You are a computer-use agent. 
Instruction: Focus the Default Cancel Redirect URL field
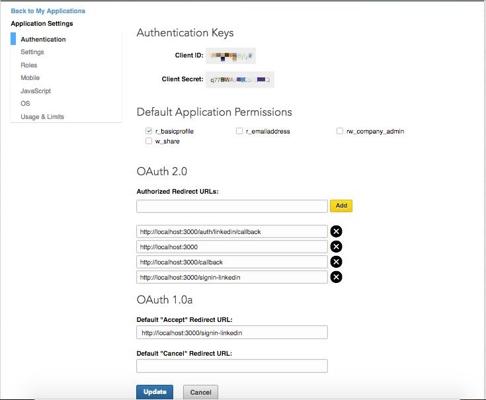[232, 366]
